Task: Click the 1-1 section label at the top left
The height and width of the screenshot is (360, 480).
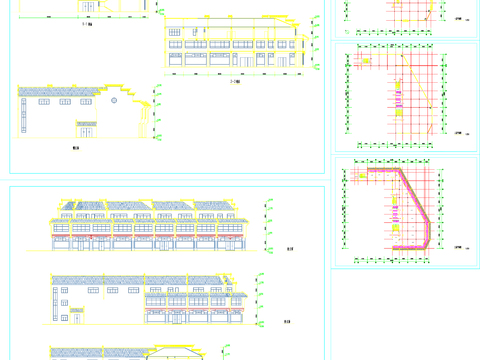Action: 87,24
